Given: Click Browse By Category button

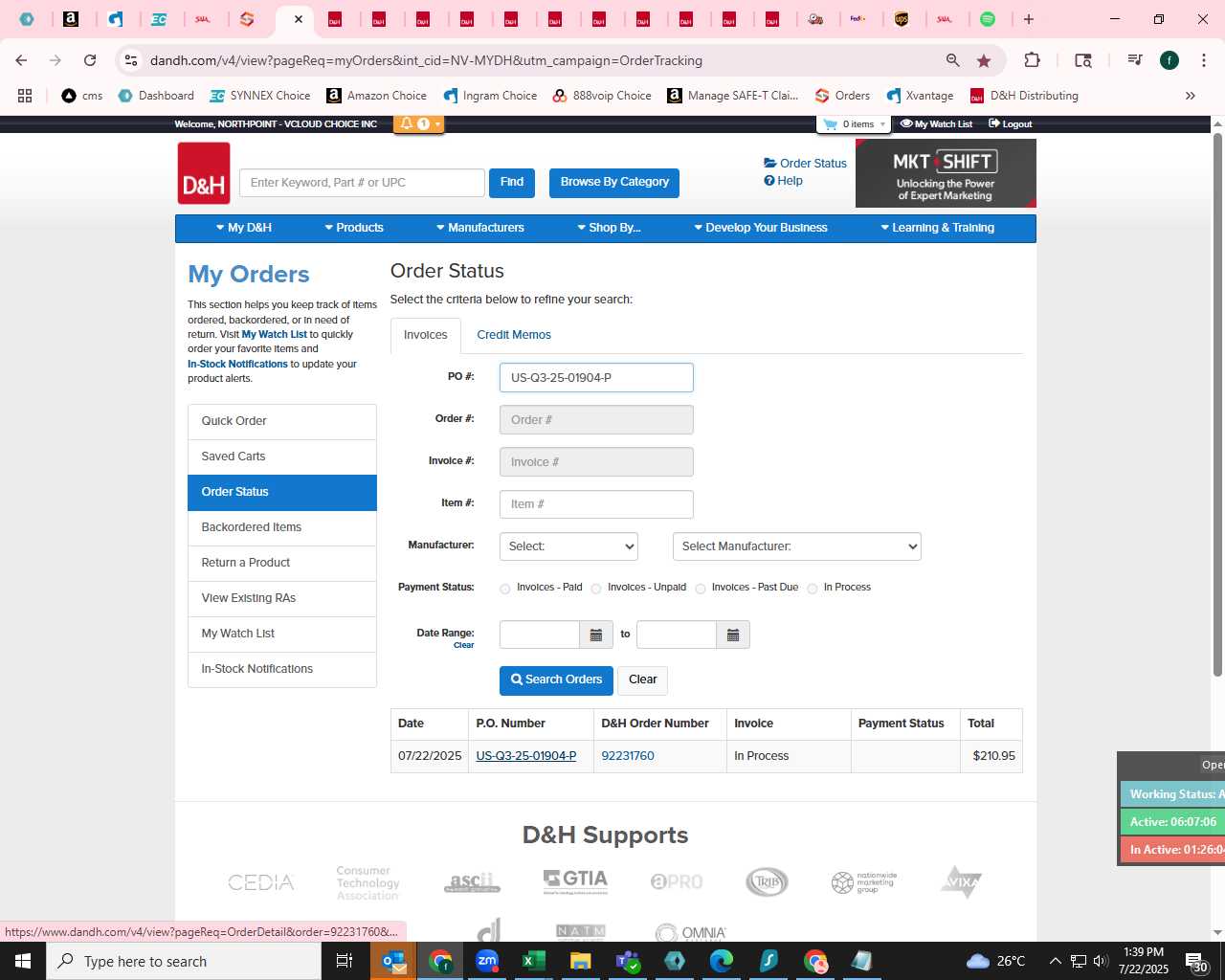Looking at the screenshot, I should coord(614,183).
